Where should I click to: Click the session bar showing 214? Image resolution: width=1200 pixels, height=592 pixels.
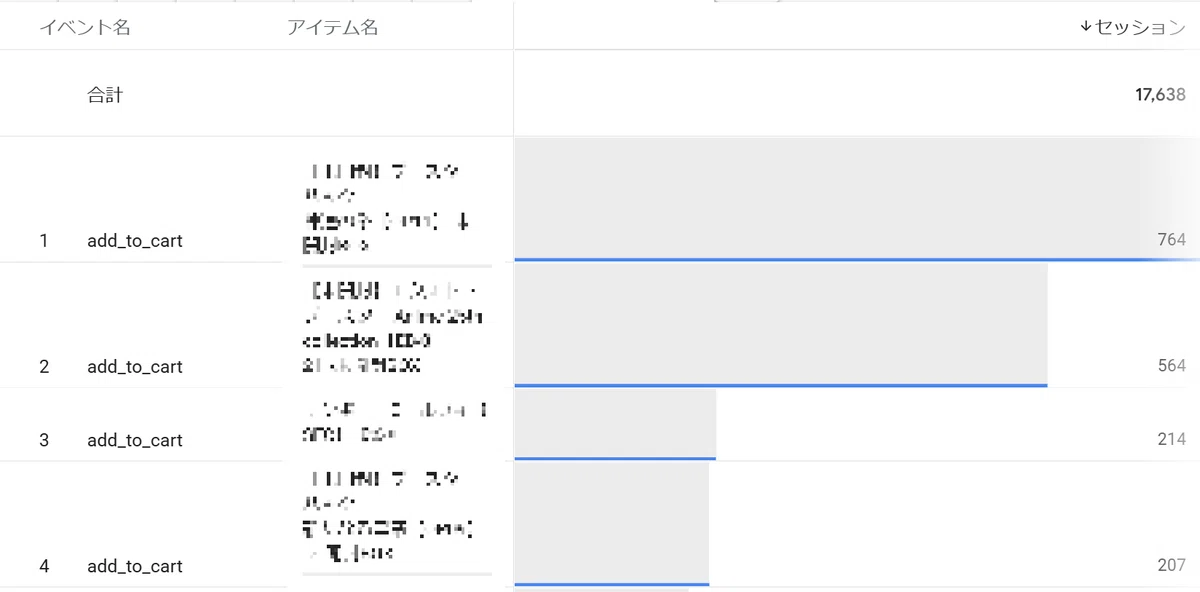(x=615, y=425)
